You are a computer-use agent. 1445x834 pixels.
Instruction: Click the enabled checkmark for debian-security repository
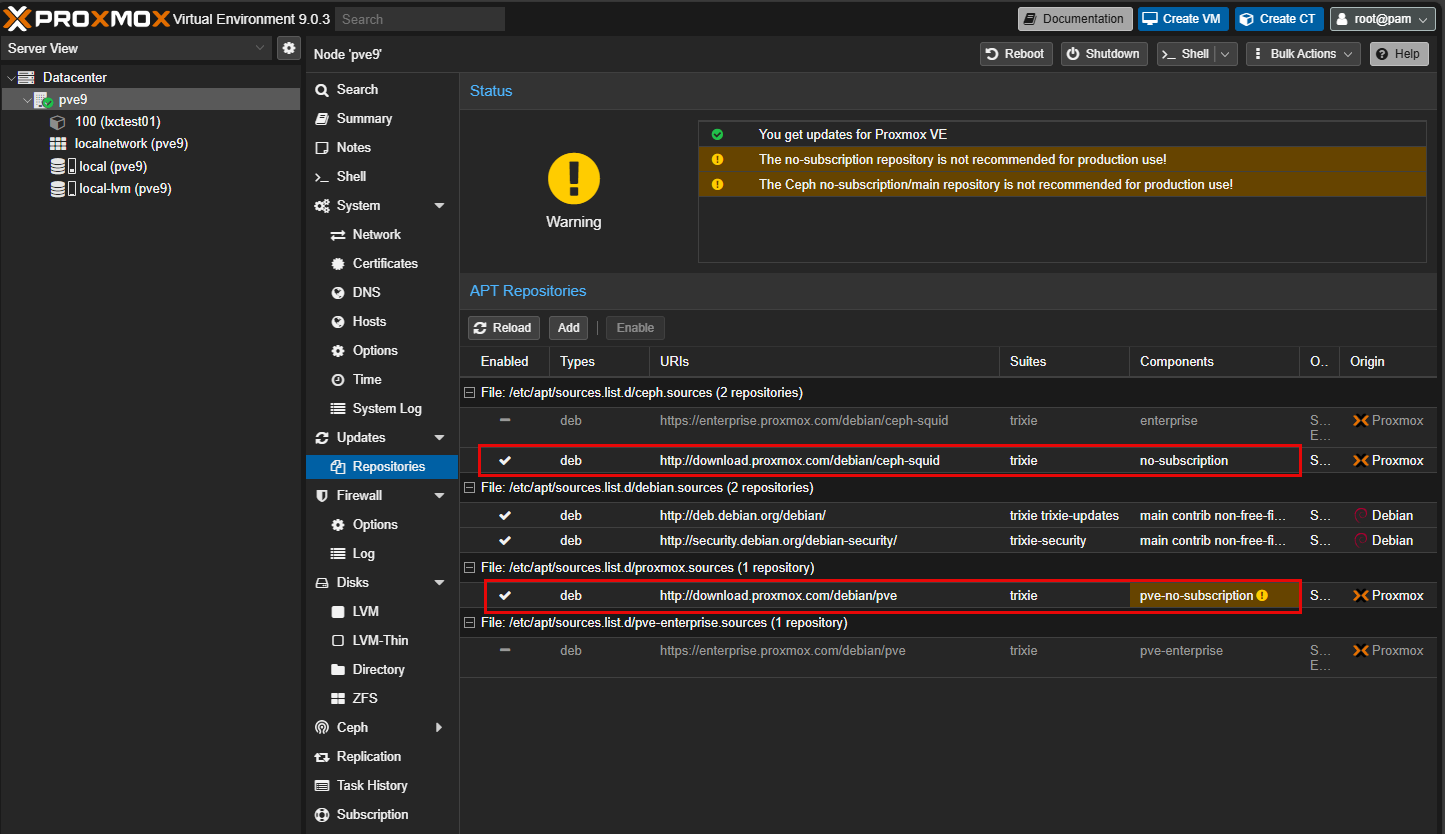(505, 541)
